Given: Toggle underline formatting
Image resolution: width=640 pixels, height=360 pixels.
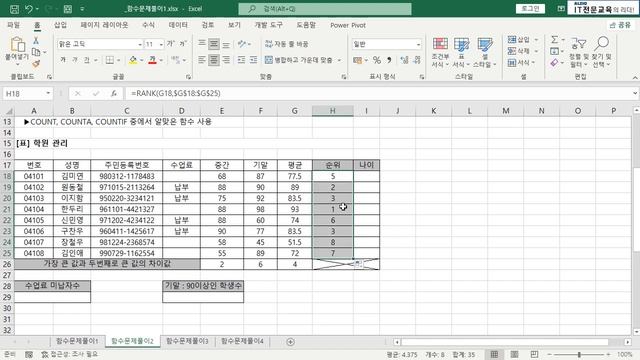Looking at the screenshot, I should (x=87, y=60).
